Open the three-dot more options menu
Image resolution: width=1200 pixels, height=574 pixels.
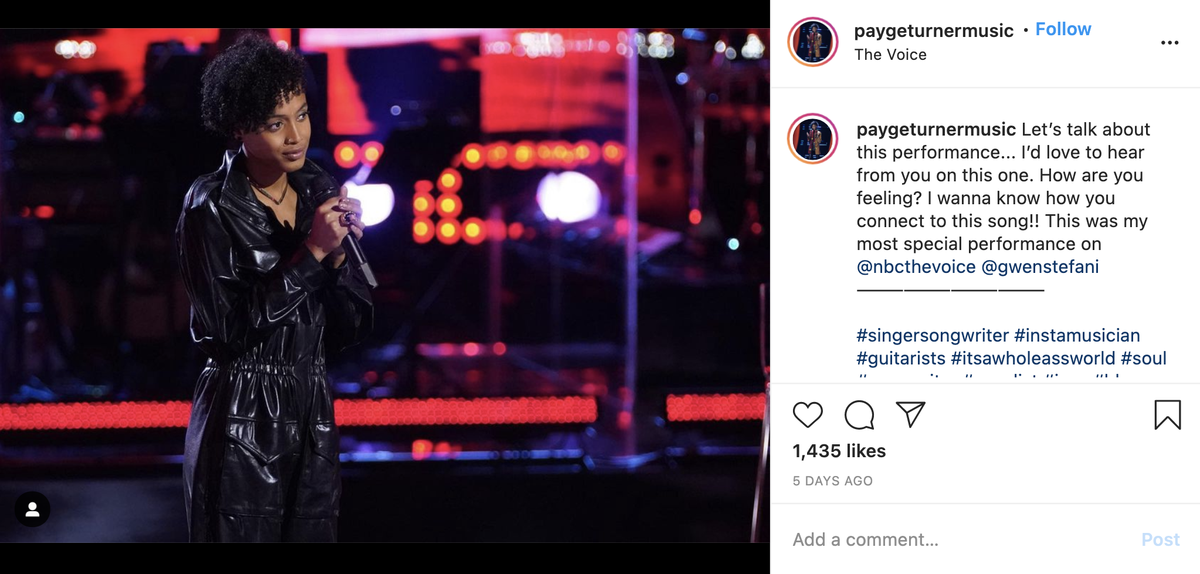(x=1169, y=43)
